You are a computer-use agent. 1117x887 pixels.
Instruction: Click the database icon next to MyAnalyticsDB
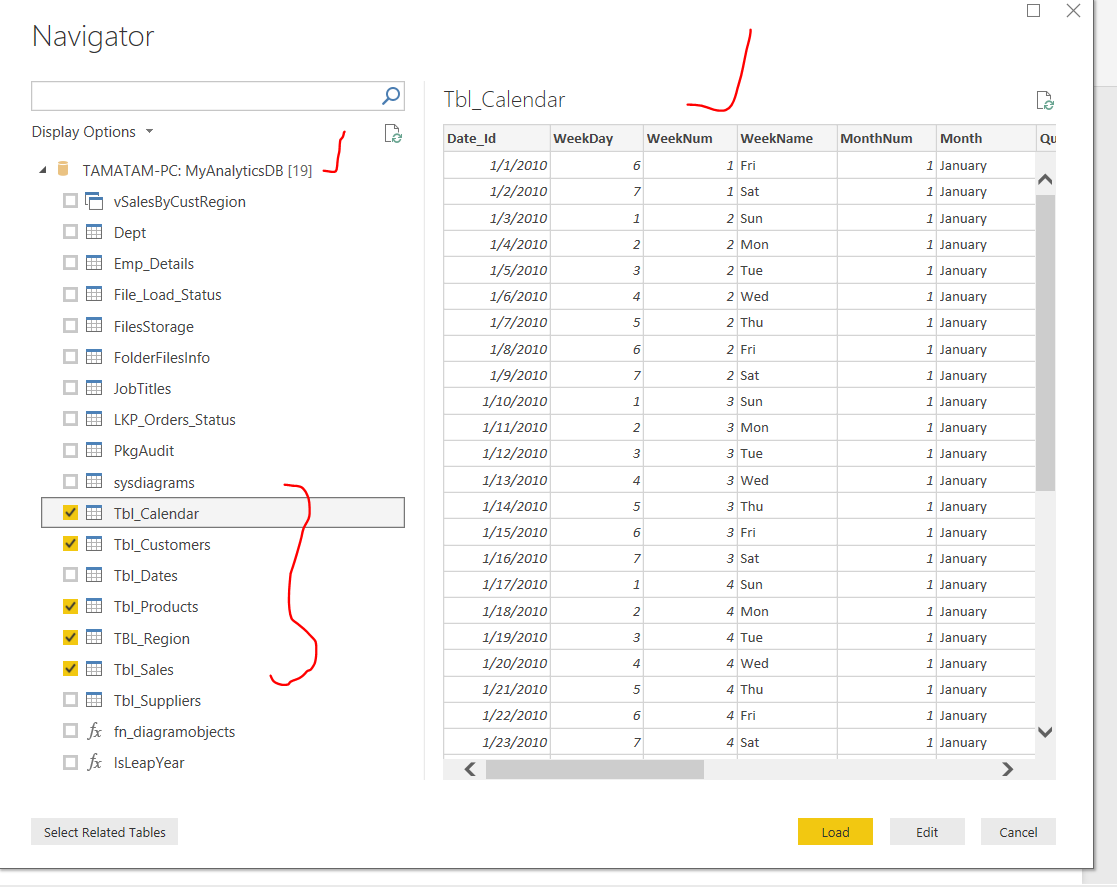(64, 170)
